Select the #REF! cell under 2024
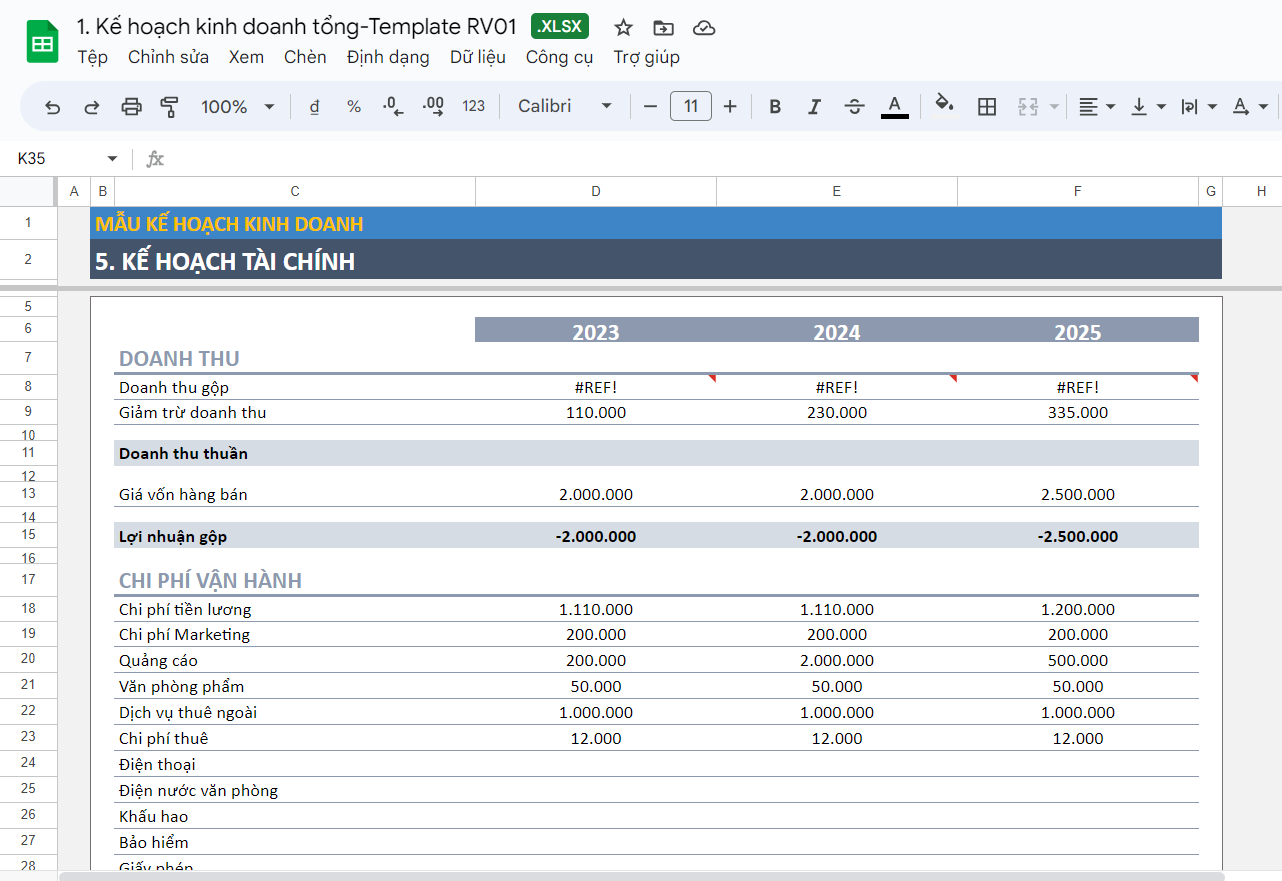This screenshot has width=1282, height=881. pos(837,387)
